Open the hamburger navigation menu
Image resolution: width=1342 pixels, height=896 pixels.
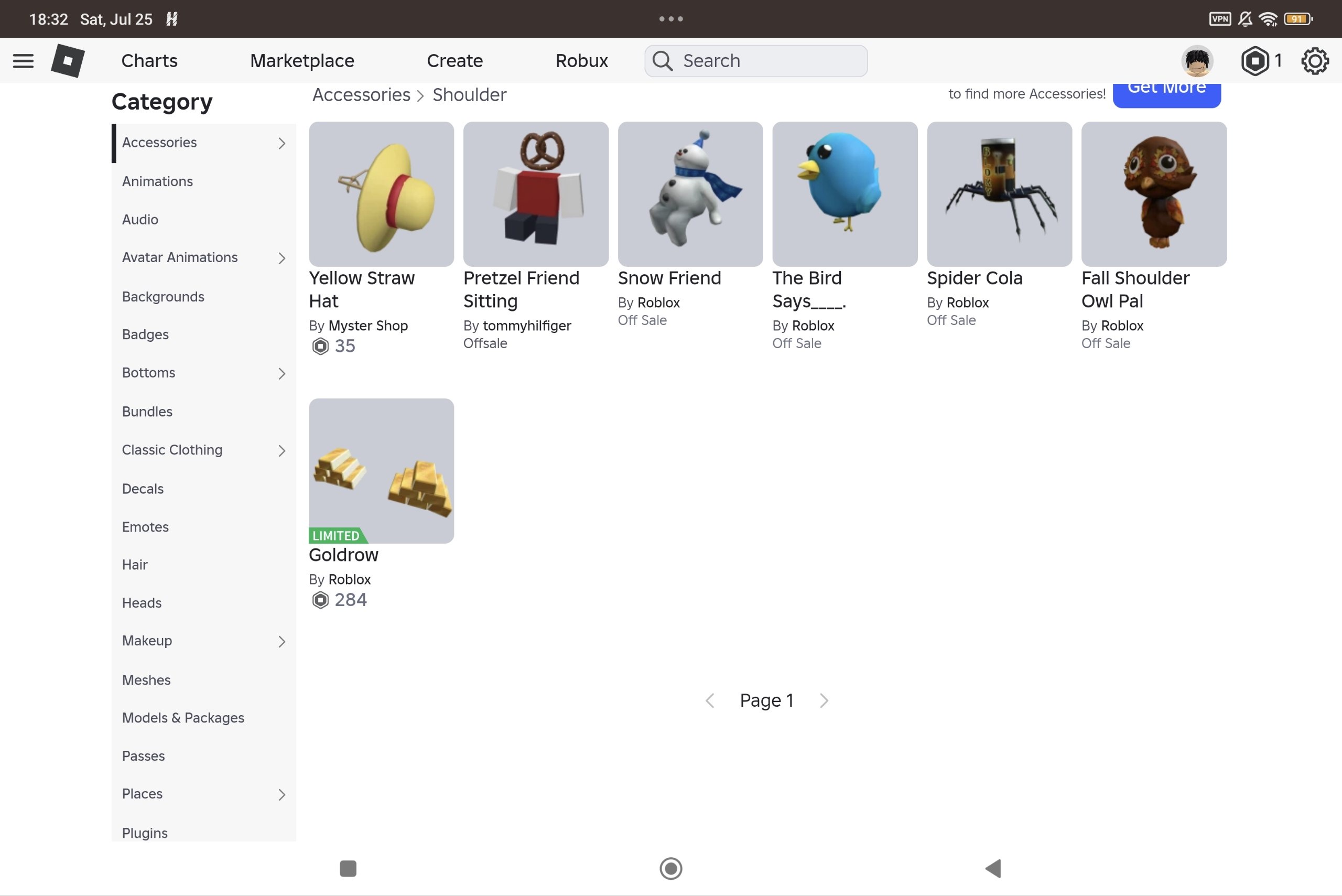[23, 61]
